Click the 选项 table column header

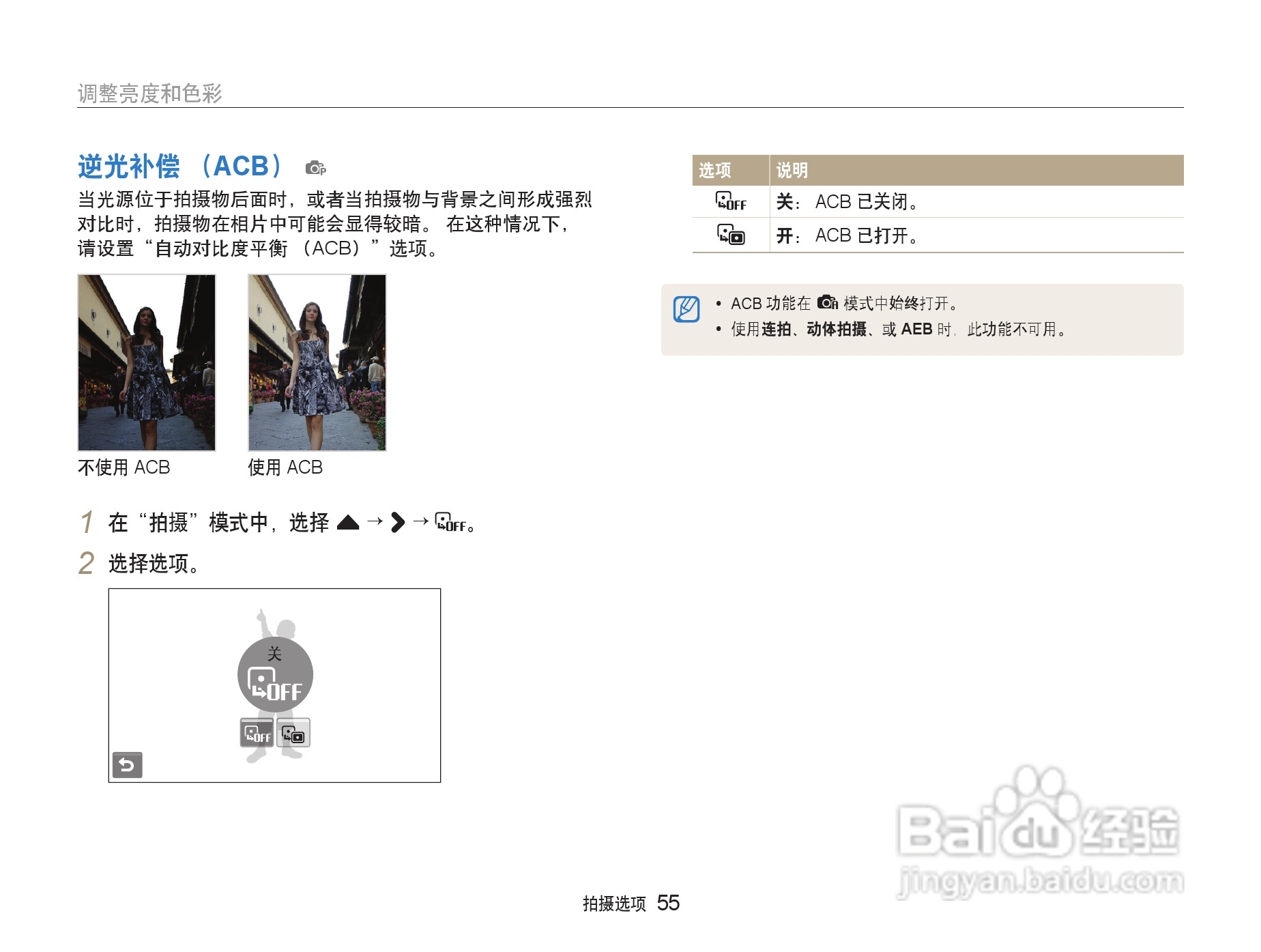click(x=715, y=170)
